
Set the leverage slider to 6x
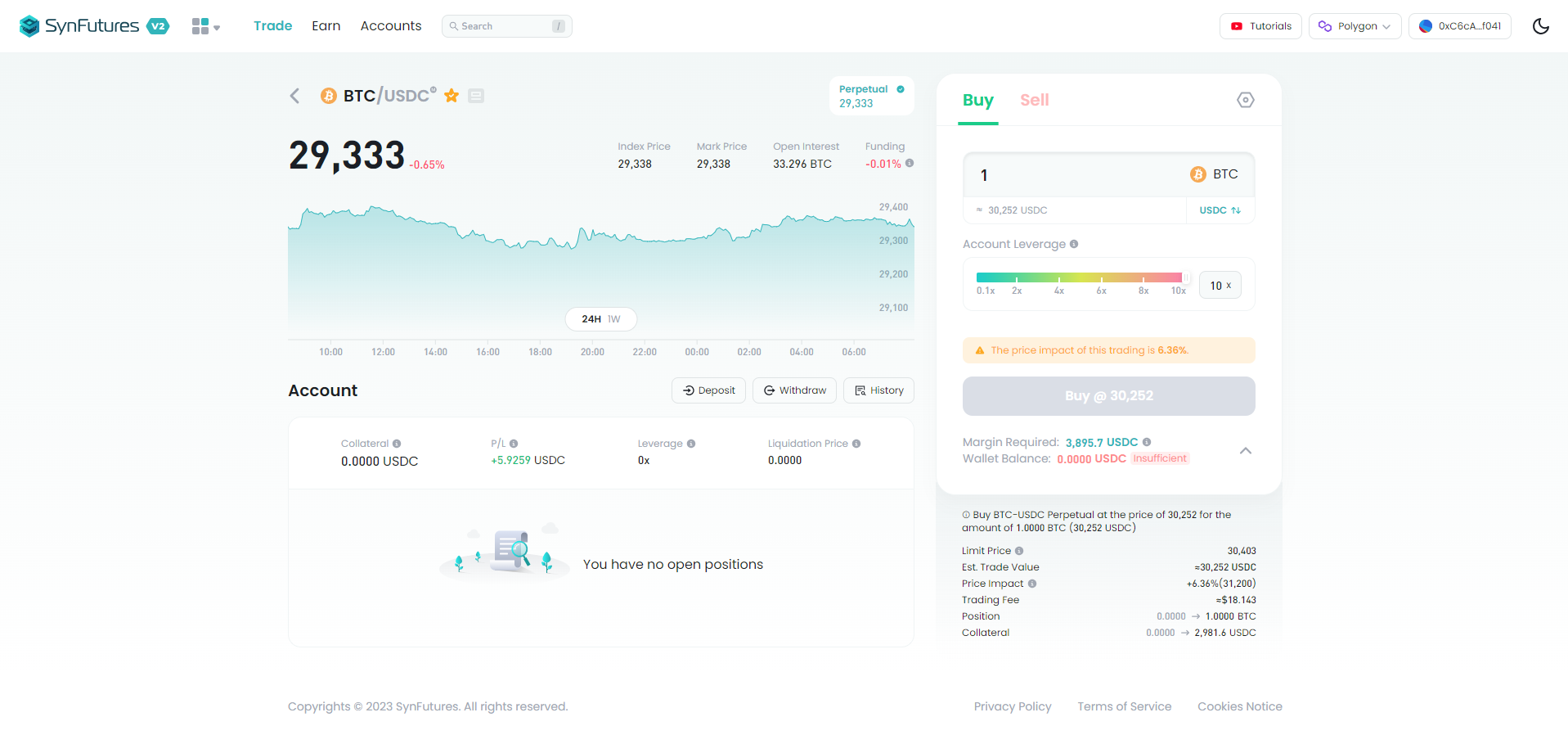coord(1102,278)
